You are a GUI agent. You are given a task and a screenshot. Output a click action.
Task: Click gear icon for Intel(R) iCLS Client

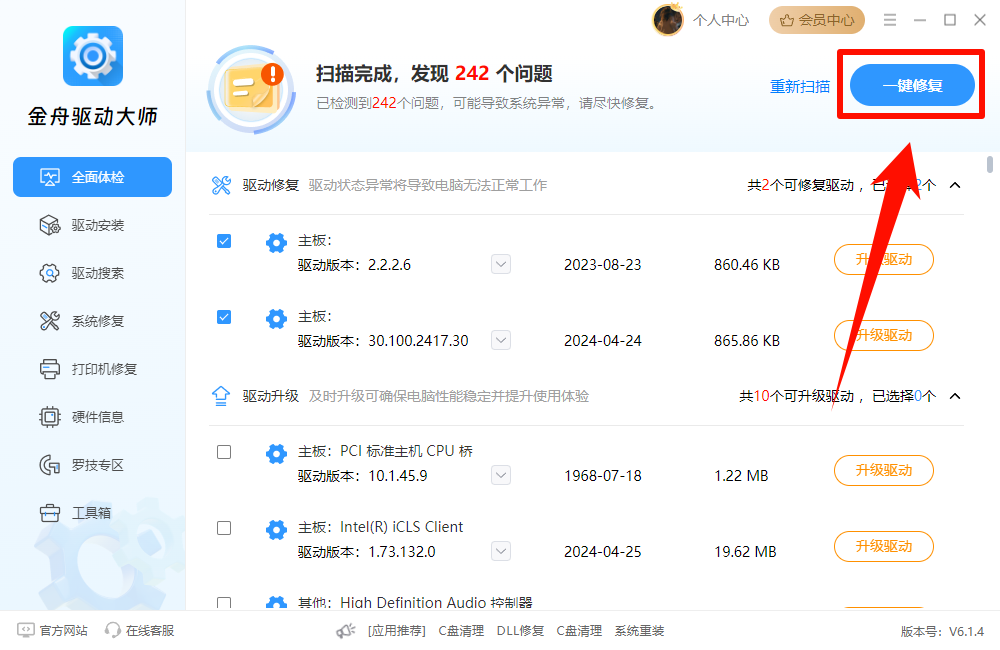(x=276, y=529)
